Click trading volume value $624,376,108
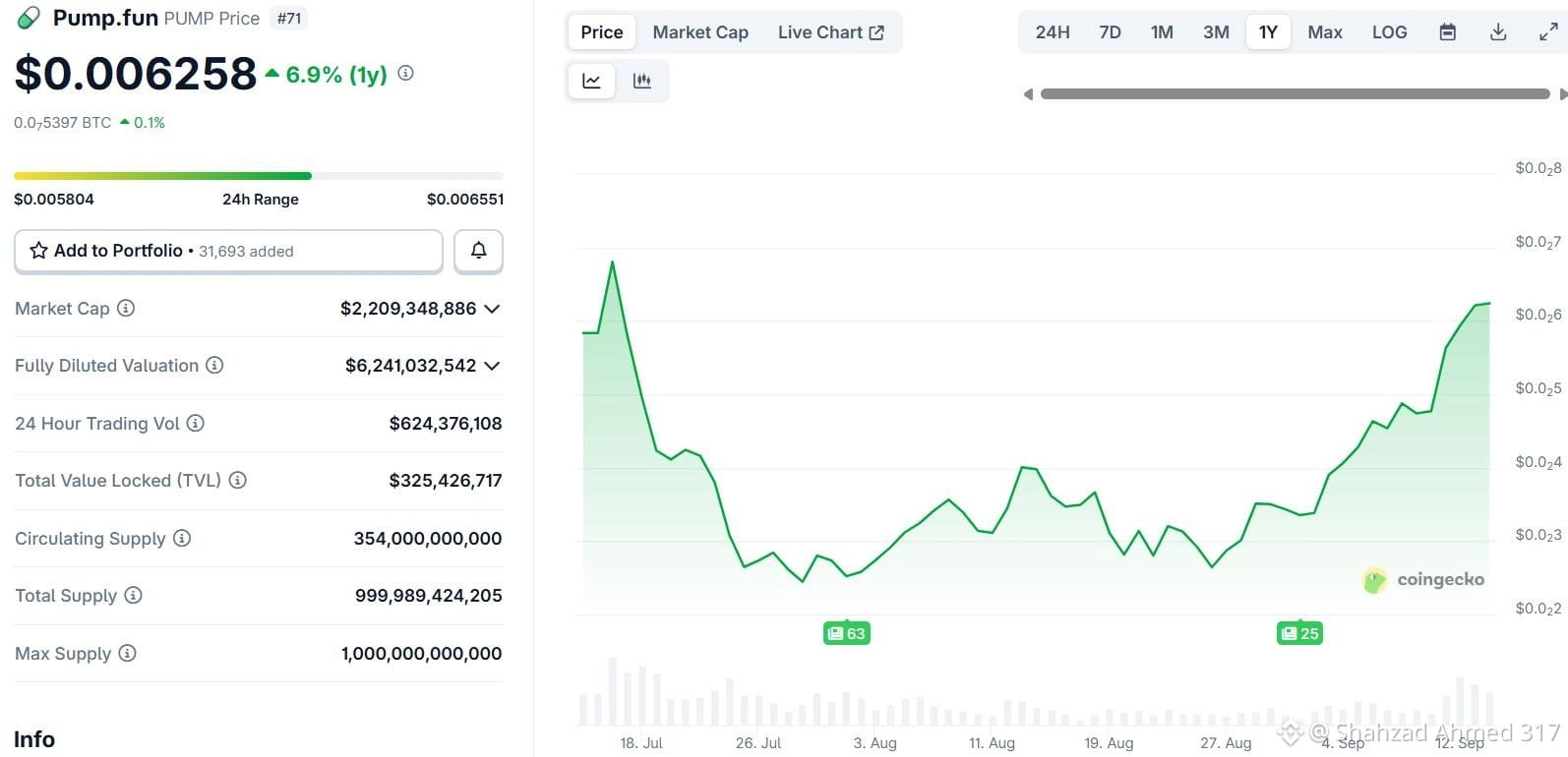This screenshot has height=757, width=1568. [x=446, y=424]
